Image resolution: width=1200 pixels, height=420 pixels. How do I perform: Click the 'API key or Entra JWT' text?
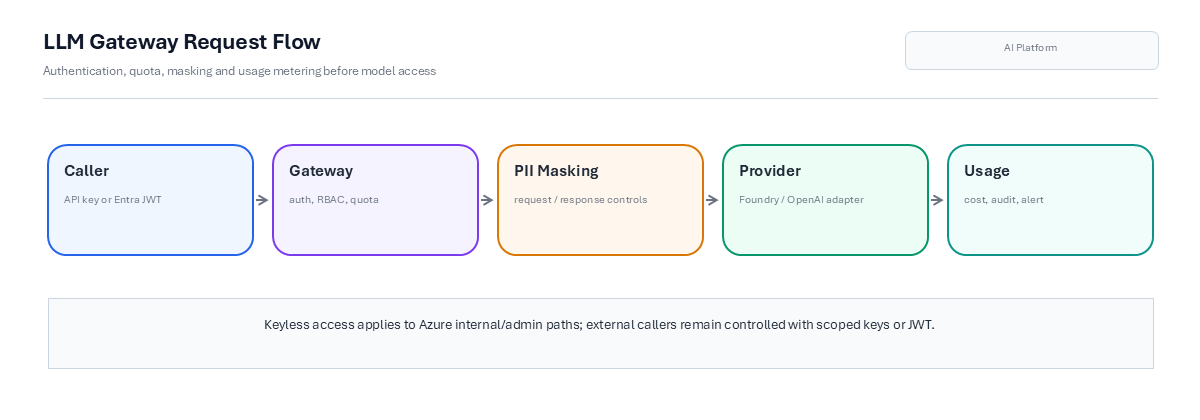[x=113, y=199]
